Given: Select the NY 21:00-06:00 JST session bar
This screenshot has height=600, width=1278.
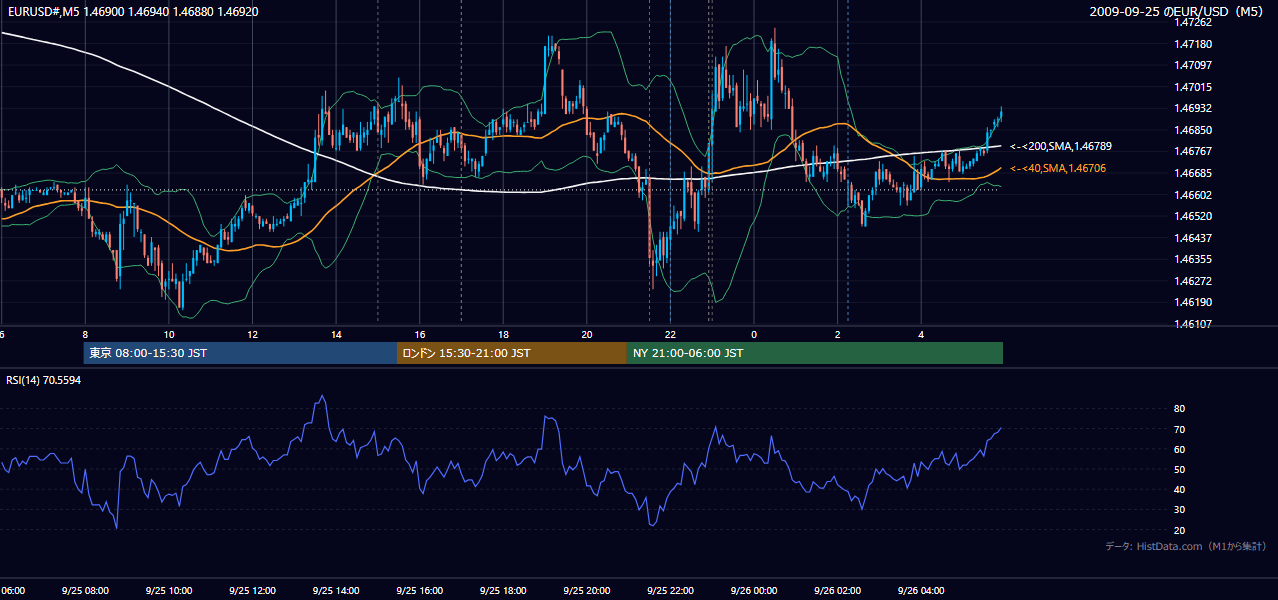Looking at the screenshot, I should coord(815,353).
